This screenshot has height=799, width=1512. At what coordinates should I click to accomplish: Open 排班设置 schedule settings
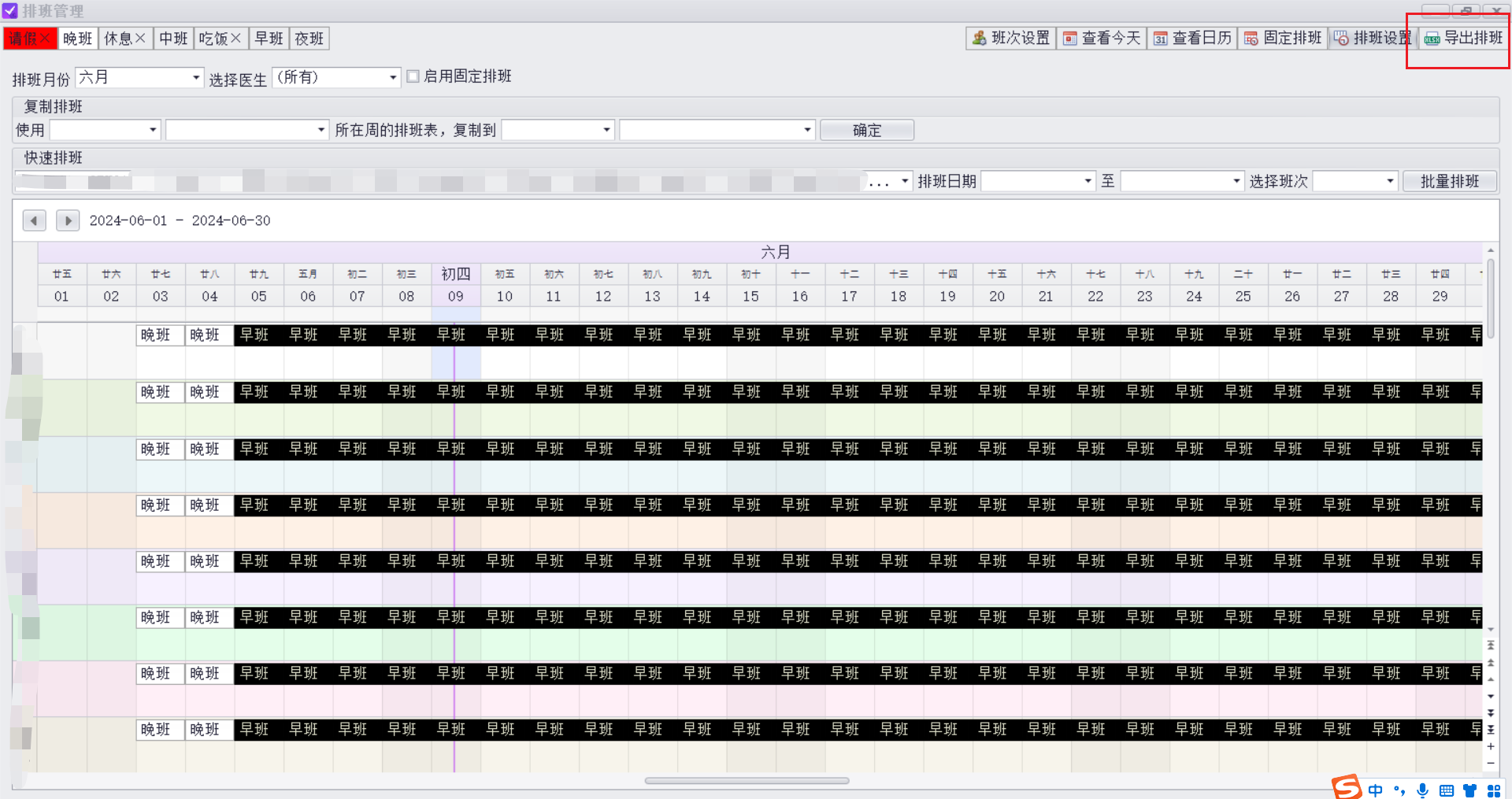pyautogui.click(x=1373, y=38)
